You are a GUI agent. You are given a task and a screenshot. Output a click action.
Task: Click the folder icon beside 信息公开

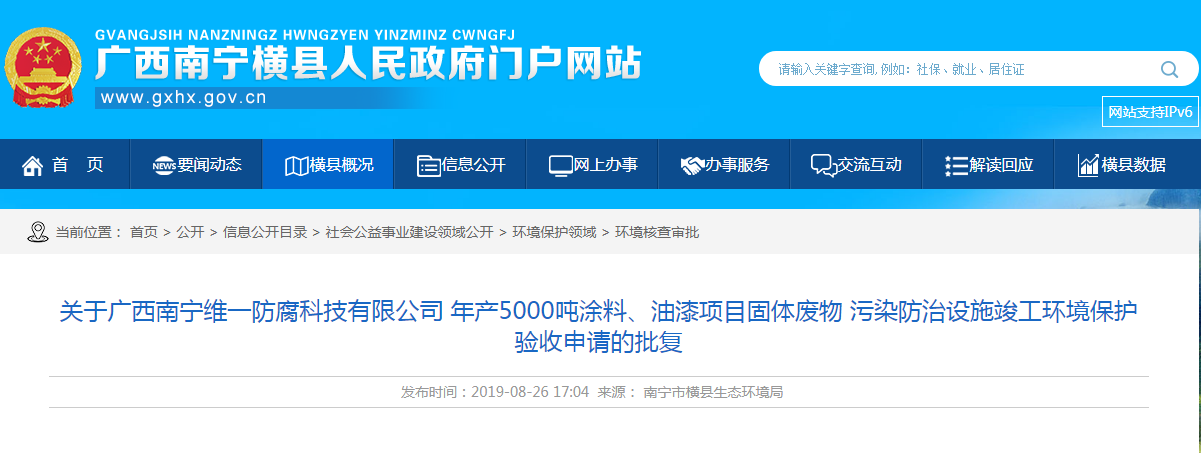tap(428, 165)
